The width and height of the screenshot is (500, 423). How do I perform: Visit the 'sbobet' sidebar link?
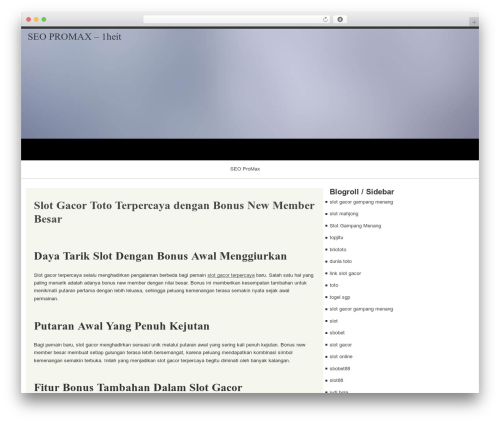[x=337, y=333]
